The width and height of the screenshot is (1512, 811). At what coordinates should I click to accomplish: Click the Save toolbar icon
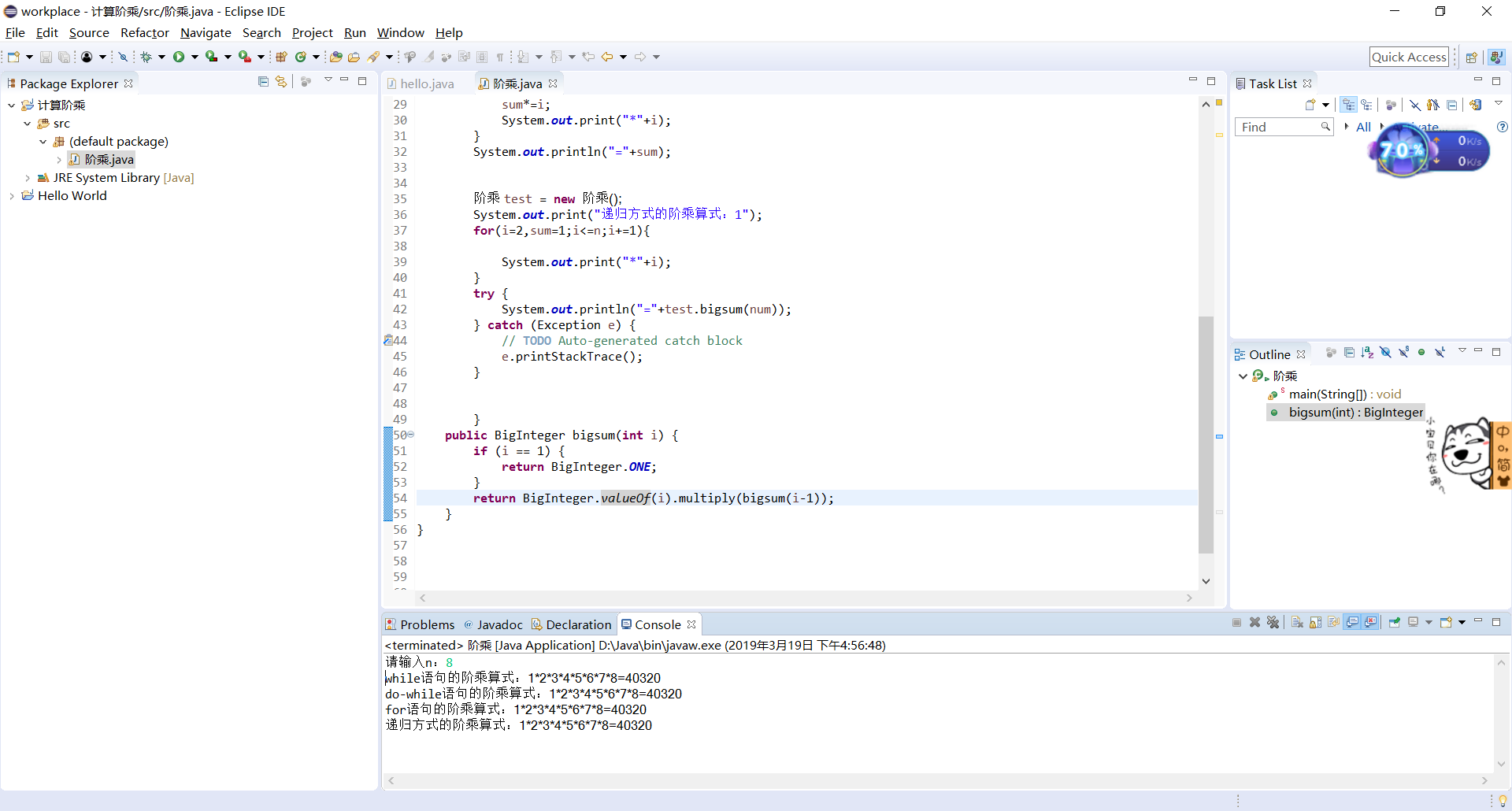coord(46,57)
